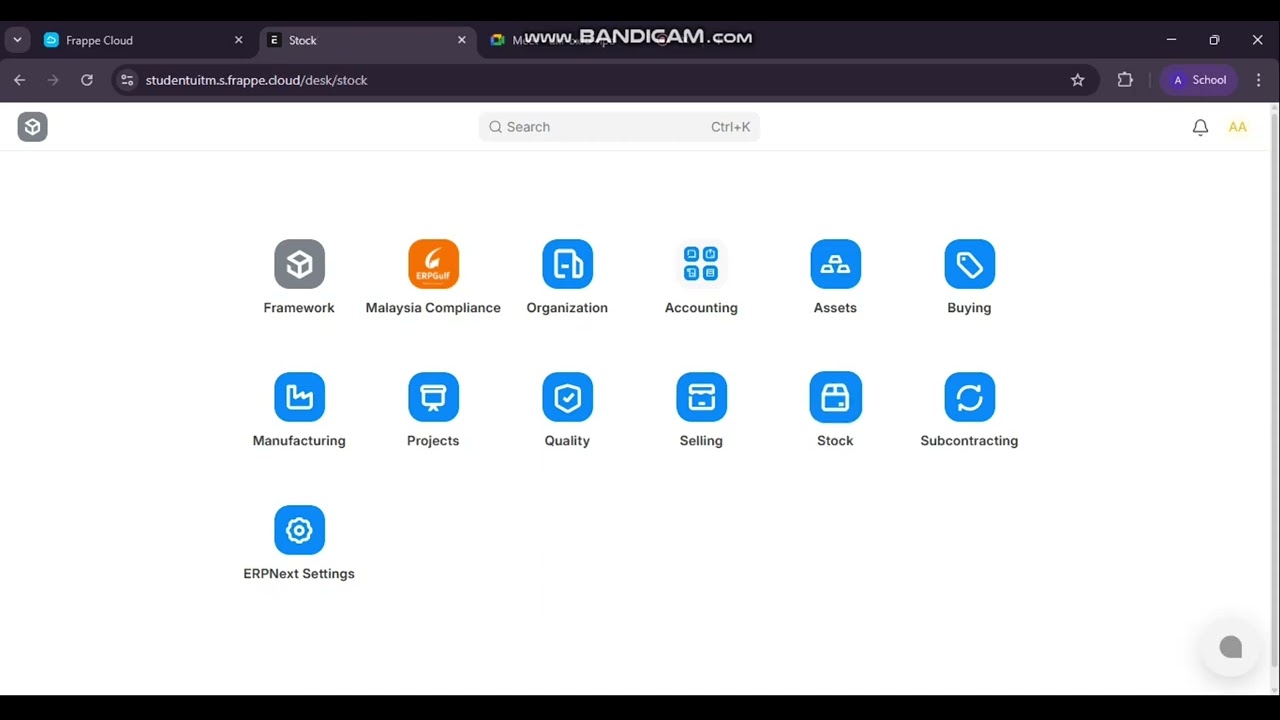Click the ERPNext Settings label
Screen dimensions: 1280x720
tap(299, 574)
